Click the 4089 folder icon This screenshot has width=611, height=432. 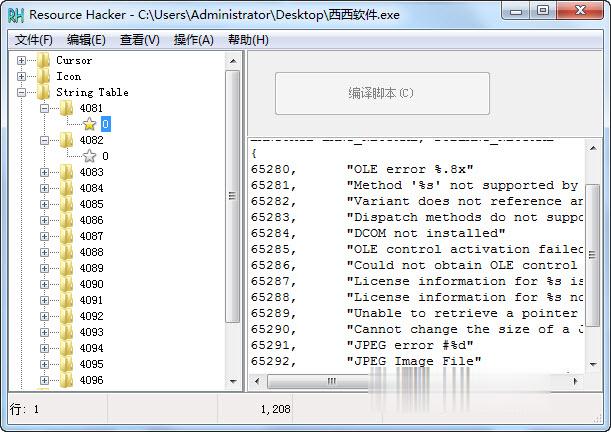67,268
